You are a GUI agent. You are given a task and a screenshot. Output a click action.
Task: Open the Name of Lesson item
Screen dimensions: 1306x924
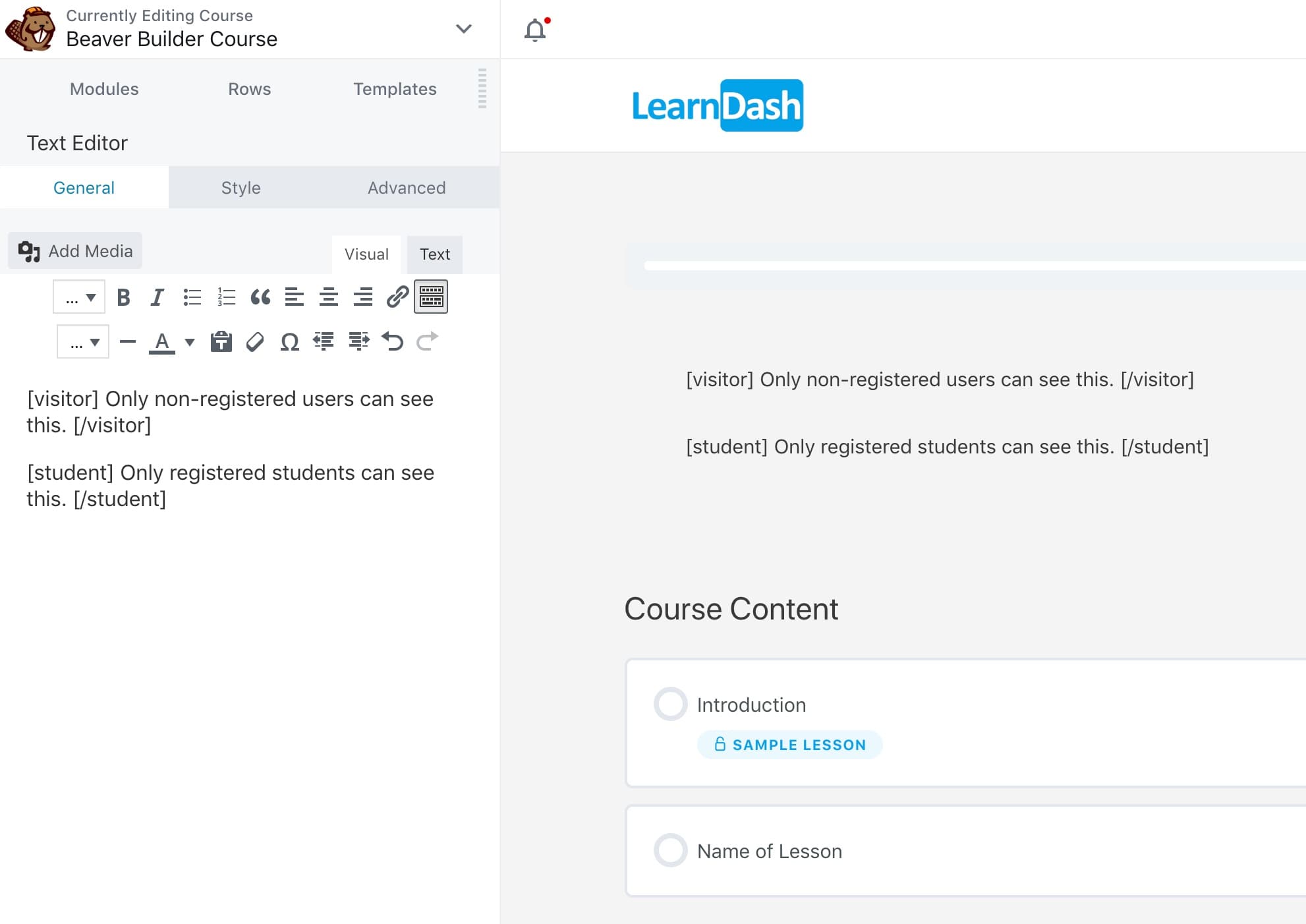tap(770, 851)
